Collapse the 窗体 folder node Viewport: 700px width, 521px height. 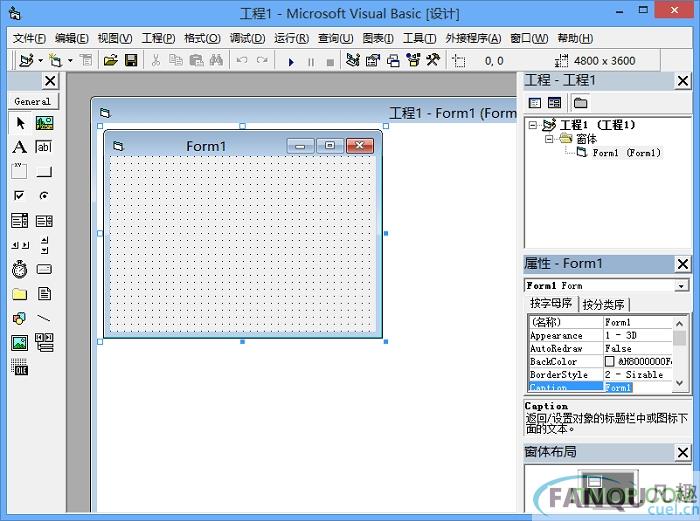(549, 140)
